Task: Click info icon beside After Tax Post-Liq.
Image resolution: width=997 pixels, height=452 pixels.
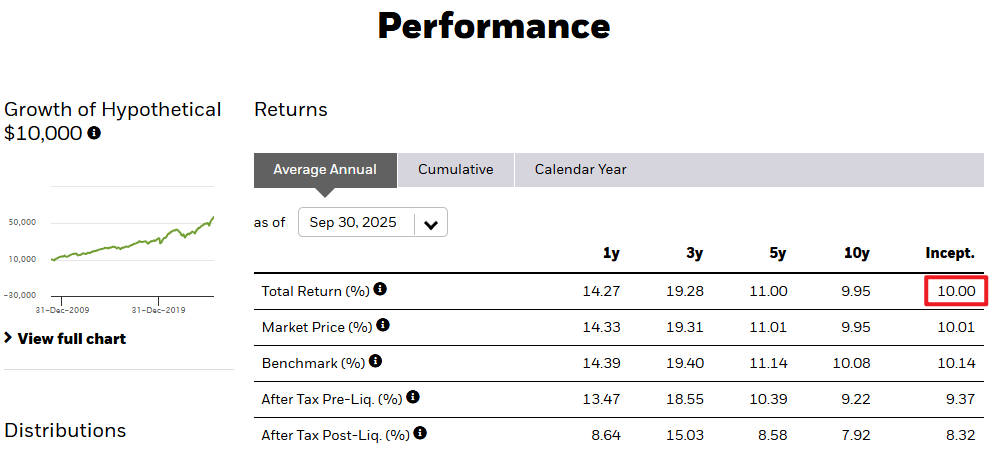Action: pos(420,434)
